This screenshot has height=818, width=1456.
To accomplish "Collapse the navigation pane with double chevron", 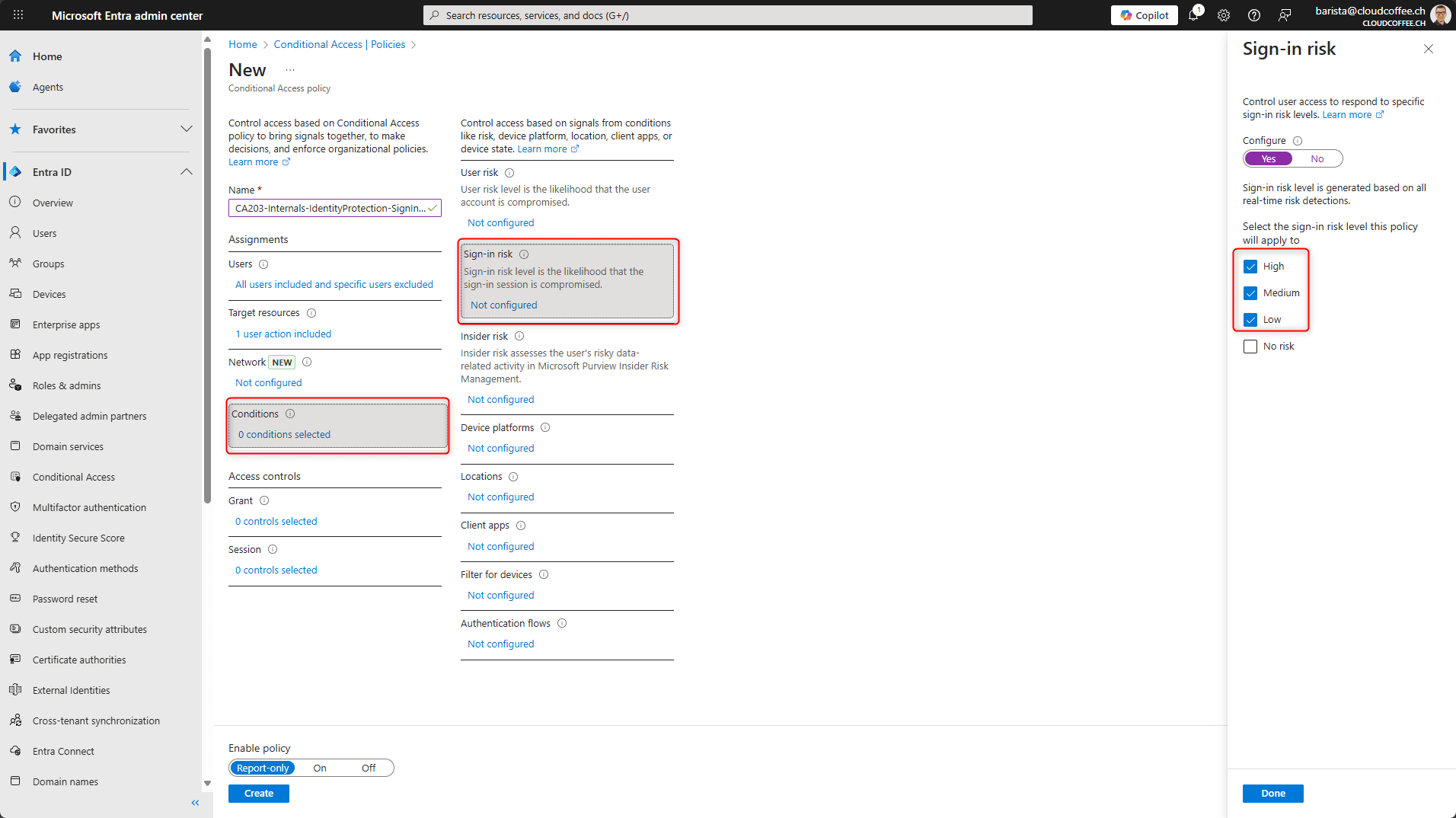I will point(195,802).
